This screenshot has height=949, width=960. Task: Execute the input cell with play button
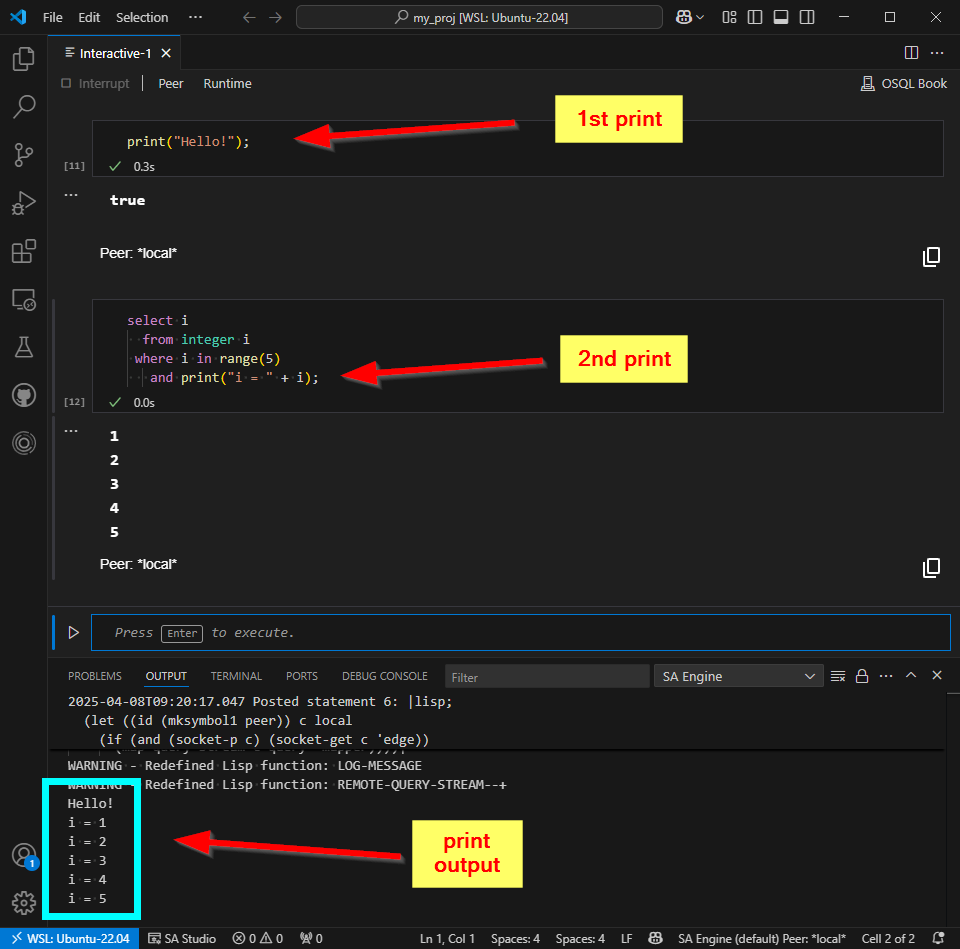73,632
